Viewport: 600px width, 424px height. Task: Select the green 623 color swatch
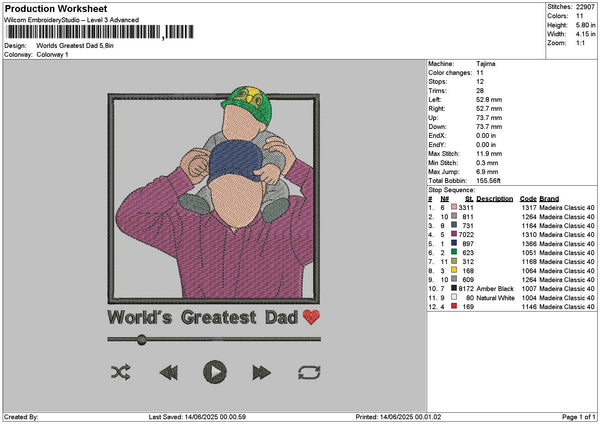pos(455,252)
